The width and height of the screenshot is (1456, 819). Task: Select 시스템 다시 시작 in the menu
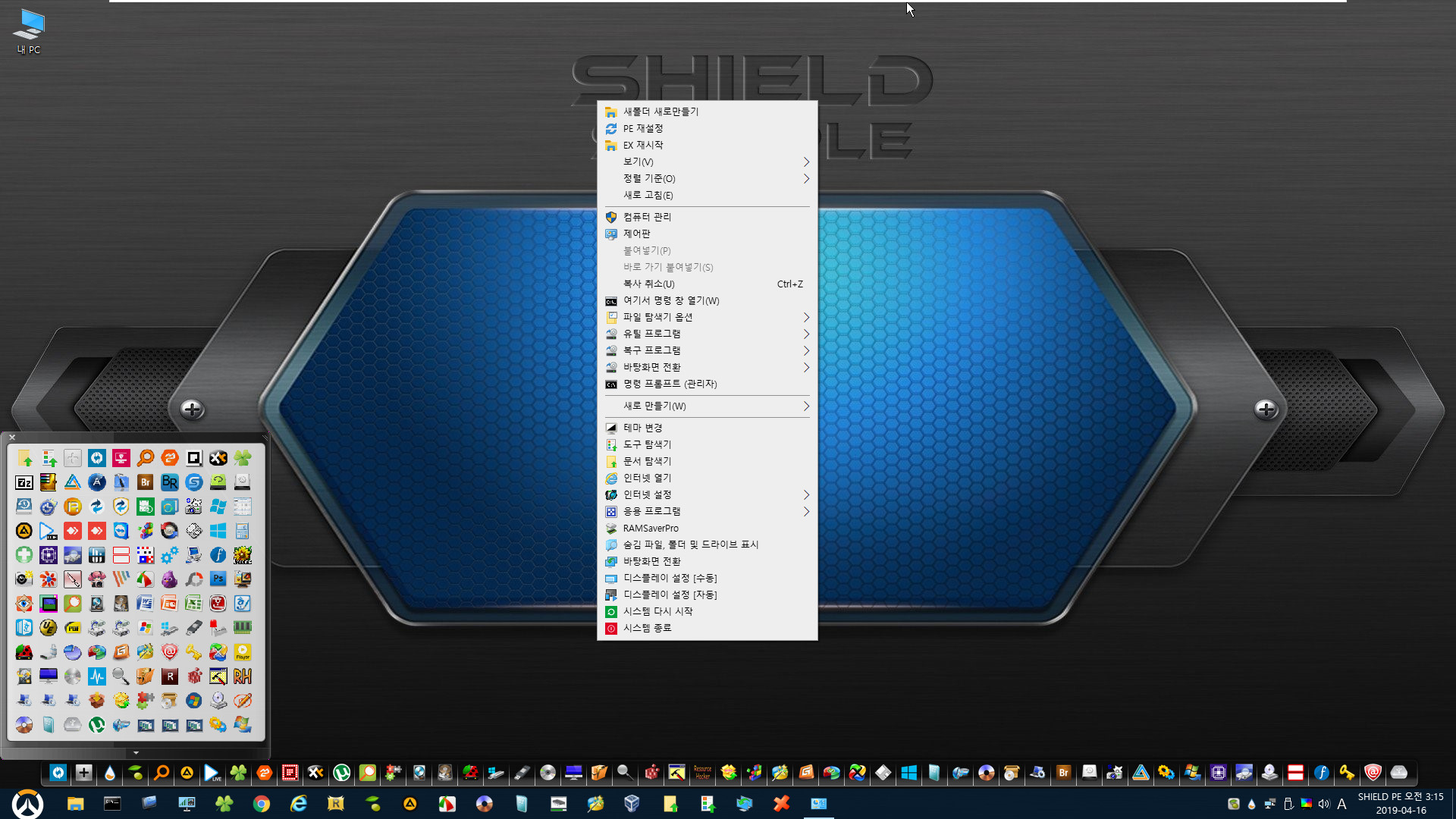[708, 611]
